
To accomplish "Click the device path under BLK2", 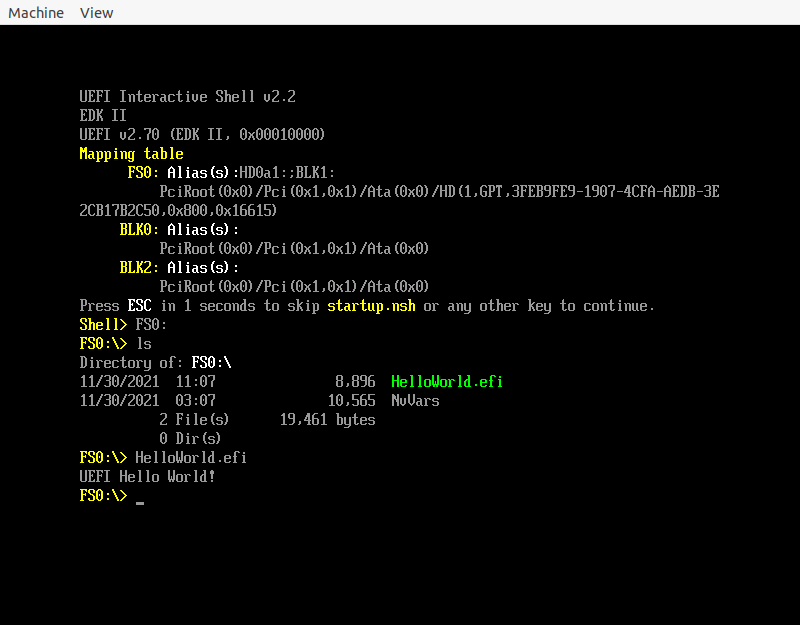I will click(x=294, y=287).
